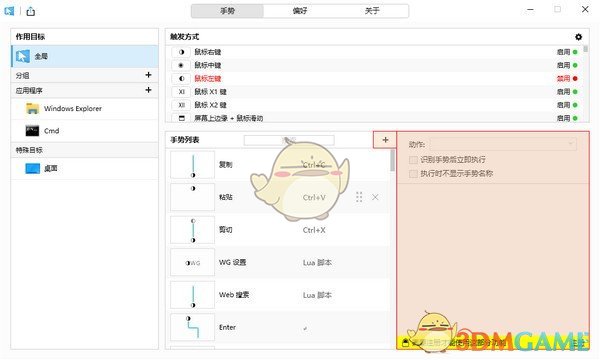Click the X2 mouse button icon
Viewport: 600px width, 360px height.
point(181,105)
